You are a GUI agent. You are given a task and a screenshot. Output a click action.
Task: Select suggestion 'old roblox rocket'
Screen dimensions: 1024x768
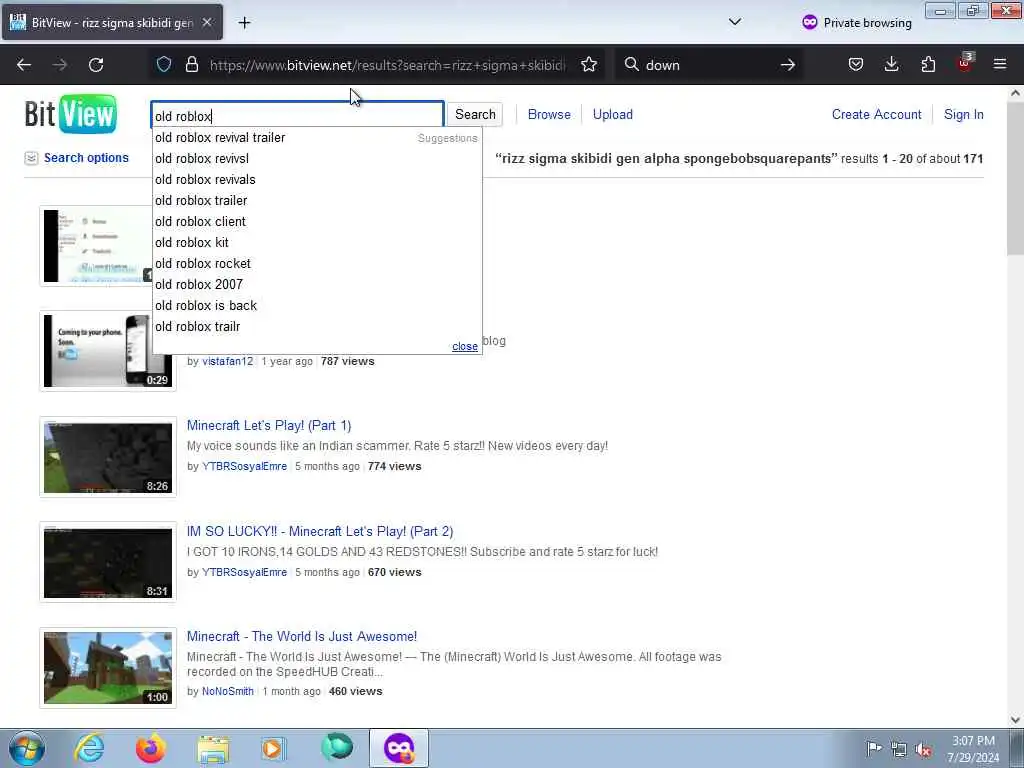click(x=202, y=263)
